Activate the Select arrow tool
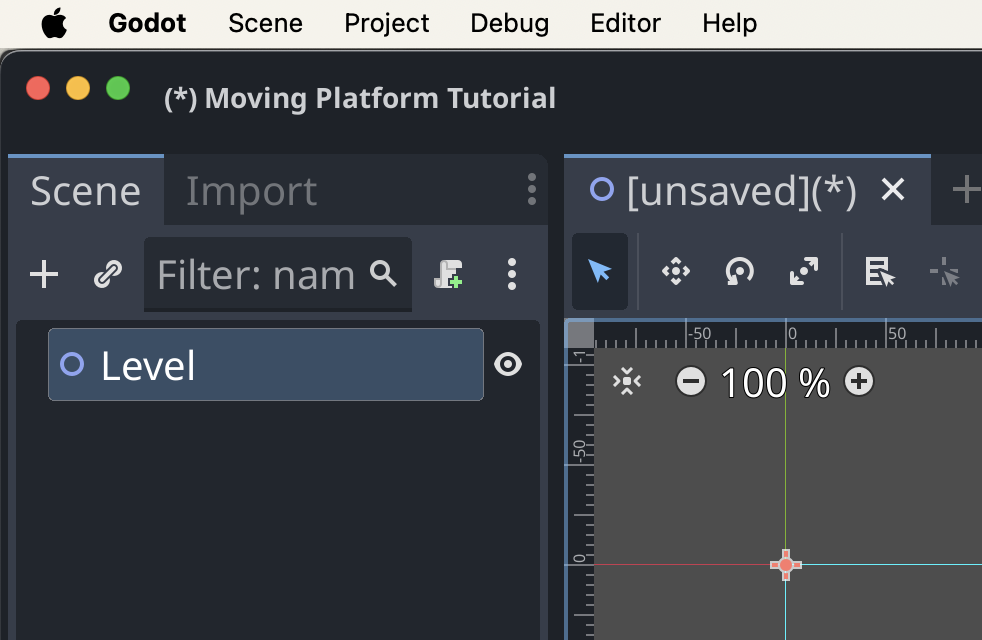 (x=600, y=271)
